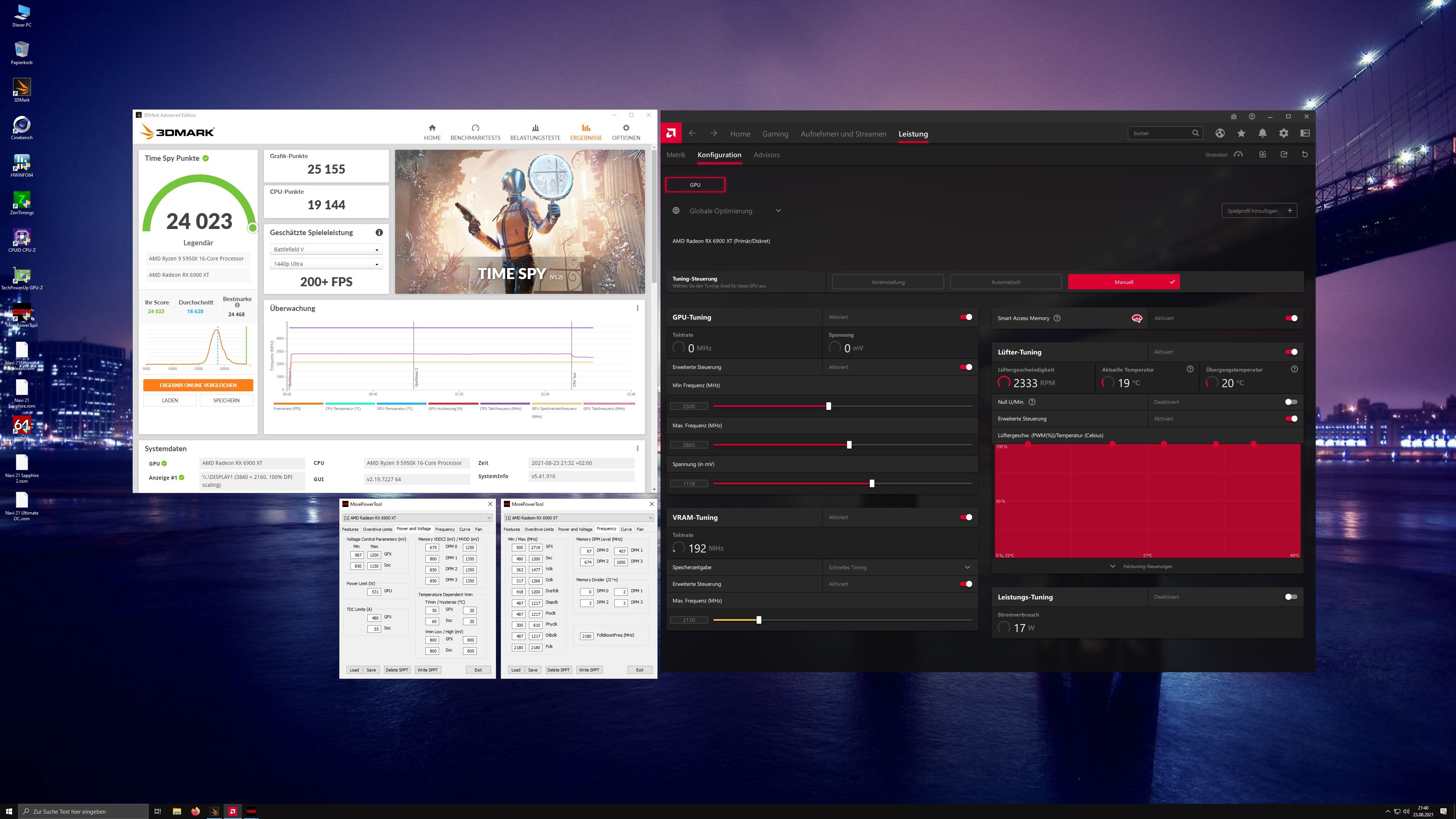Open Overdrive Limits tab in right MorePowerTool
Image resolution: width=1456 pixels, height=819 pixels.
coord(539,529)
